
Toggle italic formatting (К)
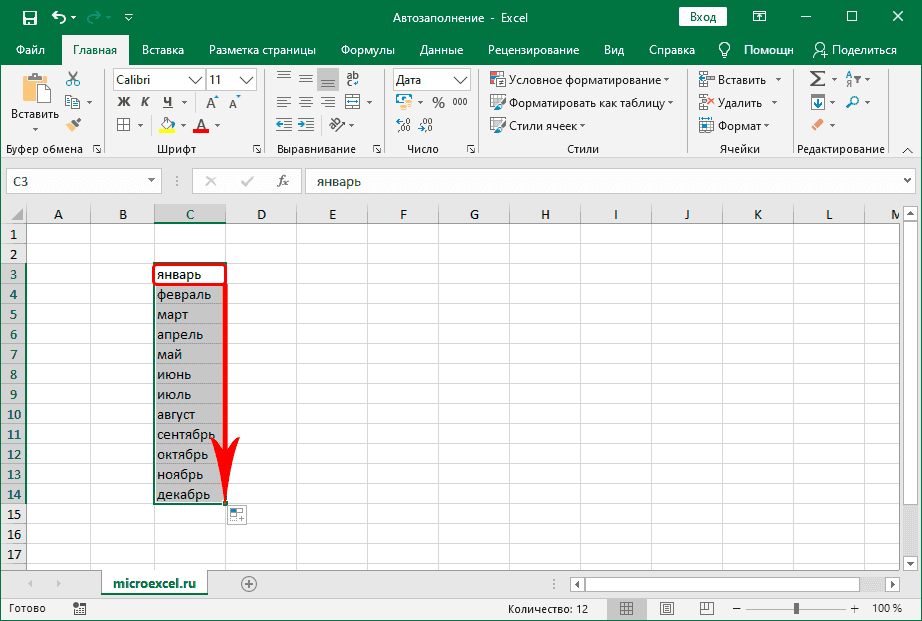click(146, 102)
